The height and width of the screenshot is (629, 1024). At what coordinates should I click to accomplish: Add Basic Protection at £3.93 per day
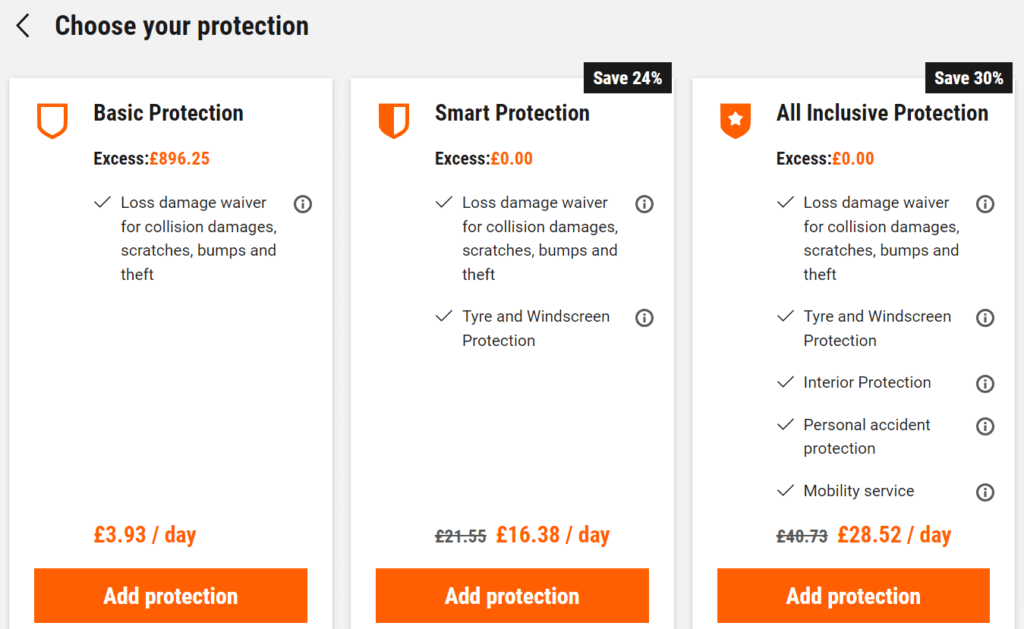tap(170, 595)
